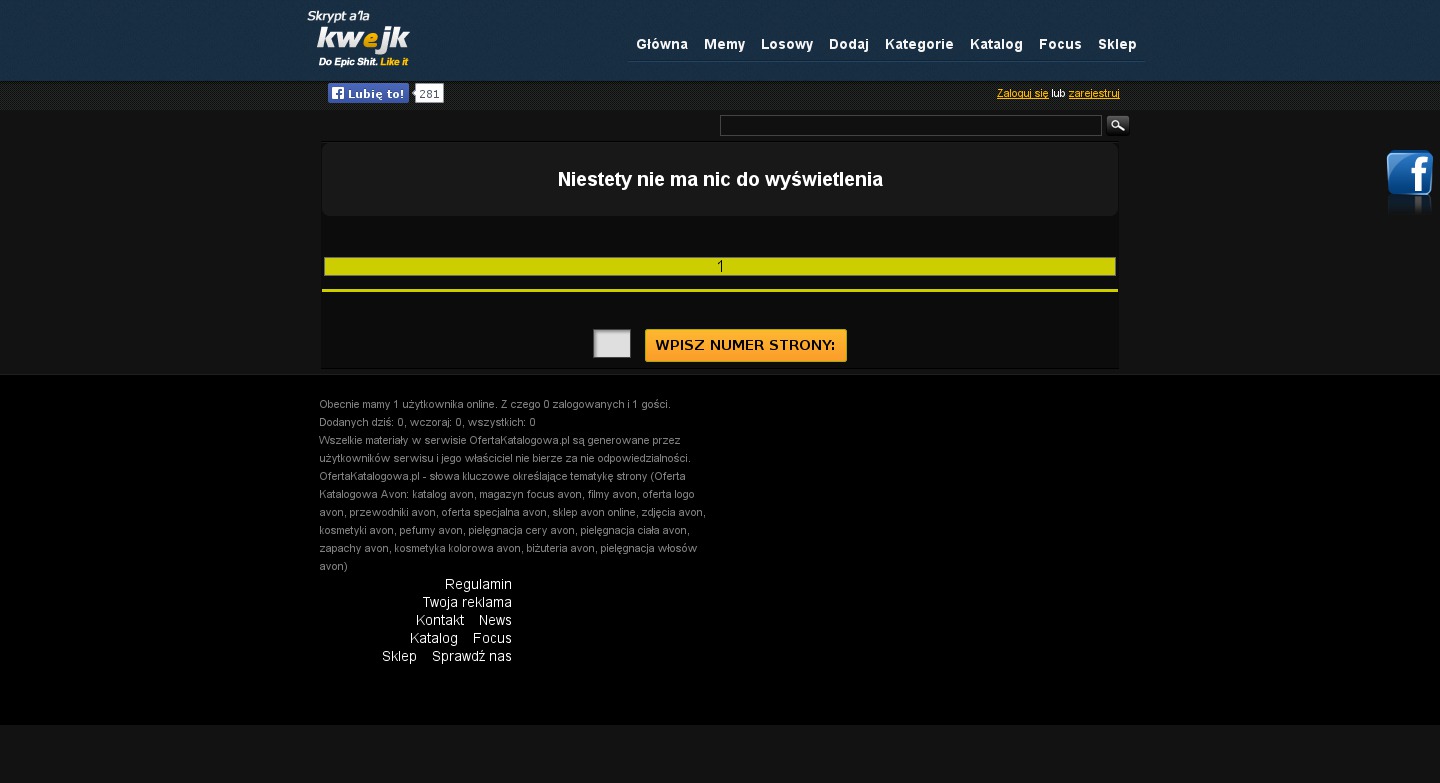The image size is (1440, 783).
Task: Click the 'Zaloguj się' login link
Action: 1022,93
